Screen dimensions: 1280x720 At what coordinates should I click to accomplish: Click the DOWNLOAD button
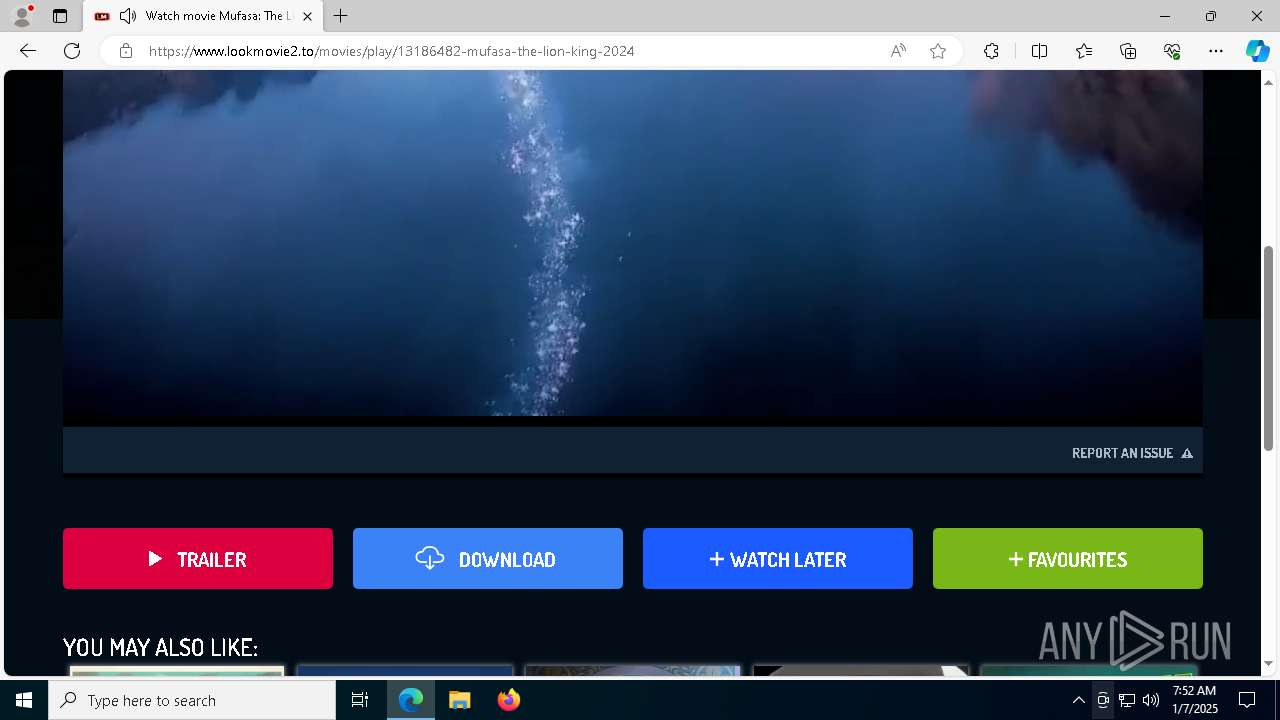(x=488, y=559)
